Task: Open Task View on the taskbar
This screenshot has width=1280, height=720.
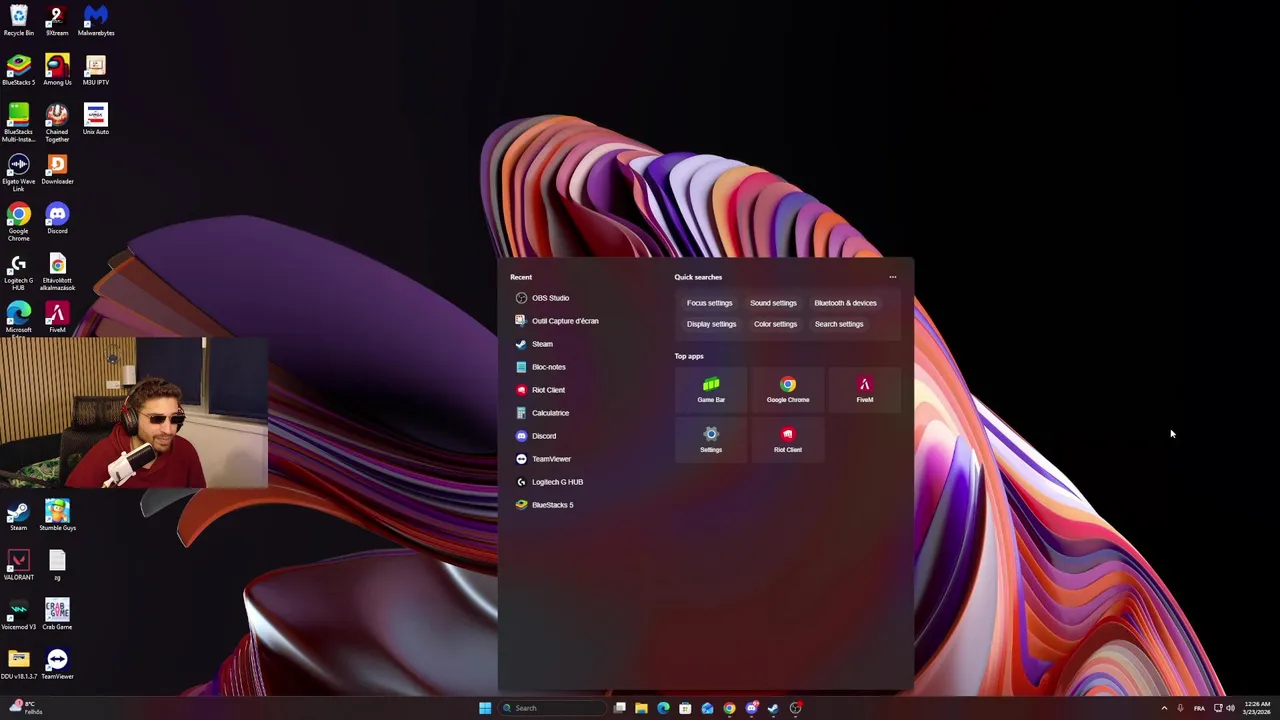Action: [x=620, y=708]
